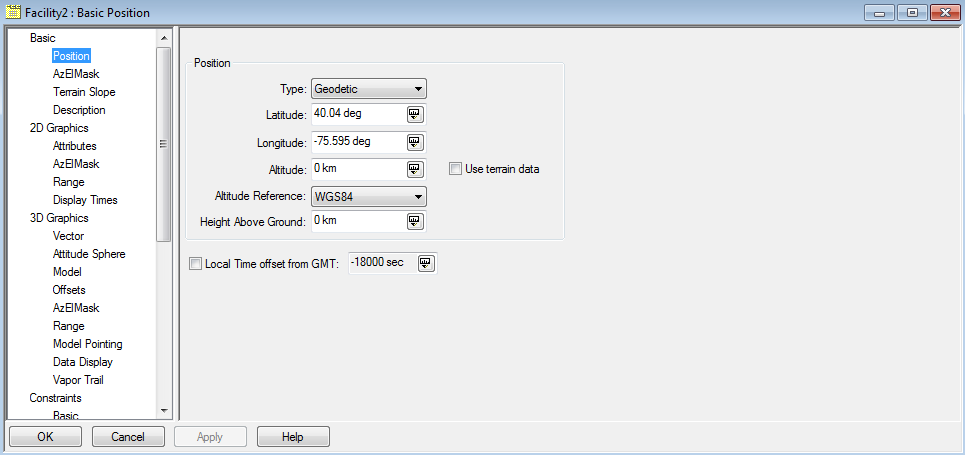Screen dimensions: 965x455
Task: Open Offsets page in tree
Action: (x=69, y=289)
